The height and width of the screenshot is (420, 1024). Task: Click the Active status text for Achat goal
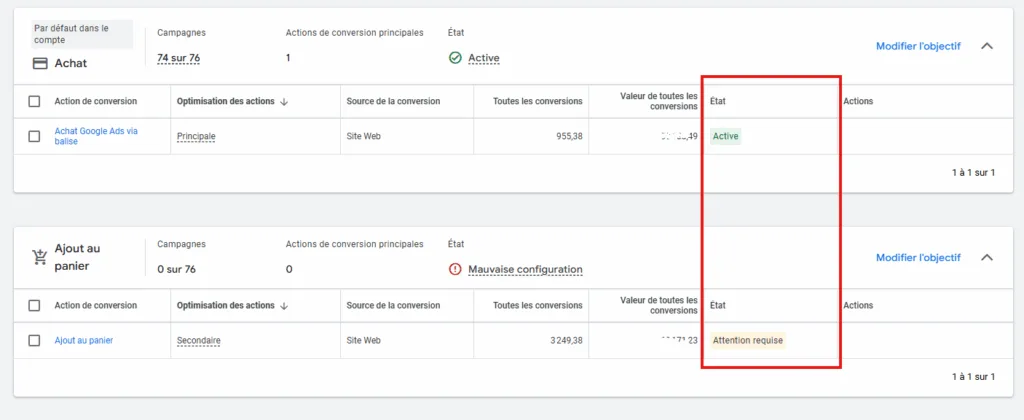click(x=484, y=58)
